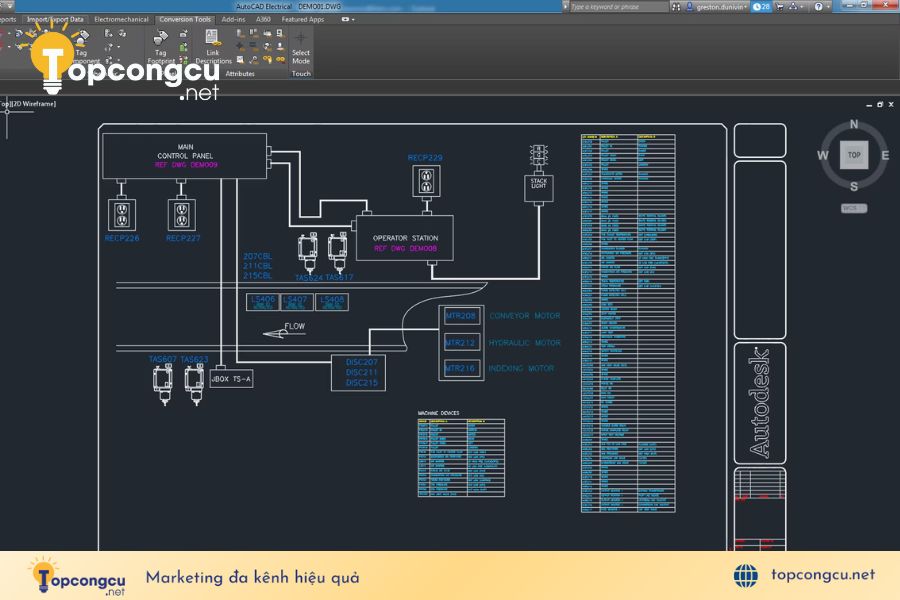900x600 pixels.
Task: Select the LS408 limit switch box
Action: [331, 302]
